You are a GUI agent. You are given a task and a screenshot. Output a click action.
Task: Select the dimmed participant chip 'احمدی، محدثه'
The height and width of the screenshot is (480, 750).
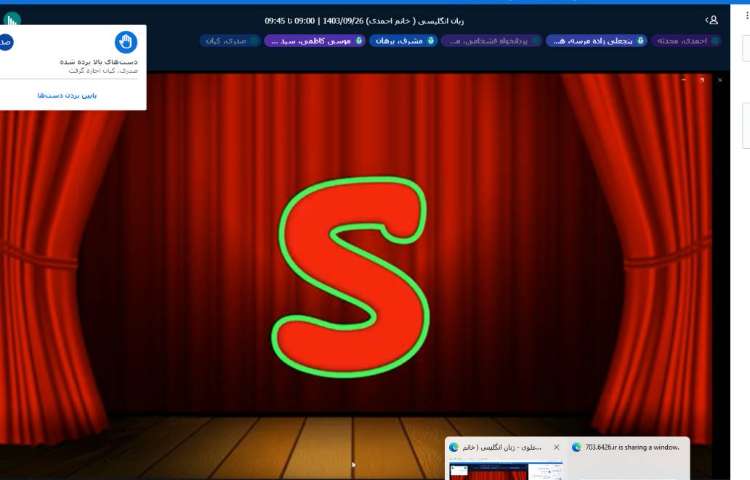click(686, 41)
